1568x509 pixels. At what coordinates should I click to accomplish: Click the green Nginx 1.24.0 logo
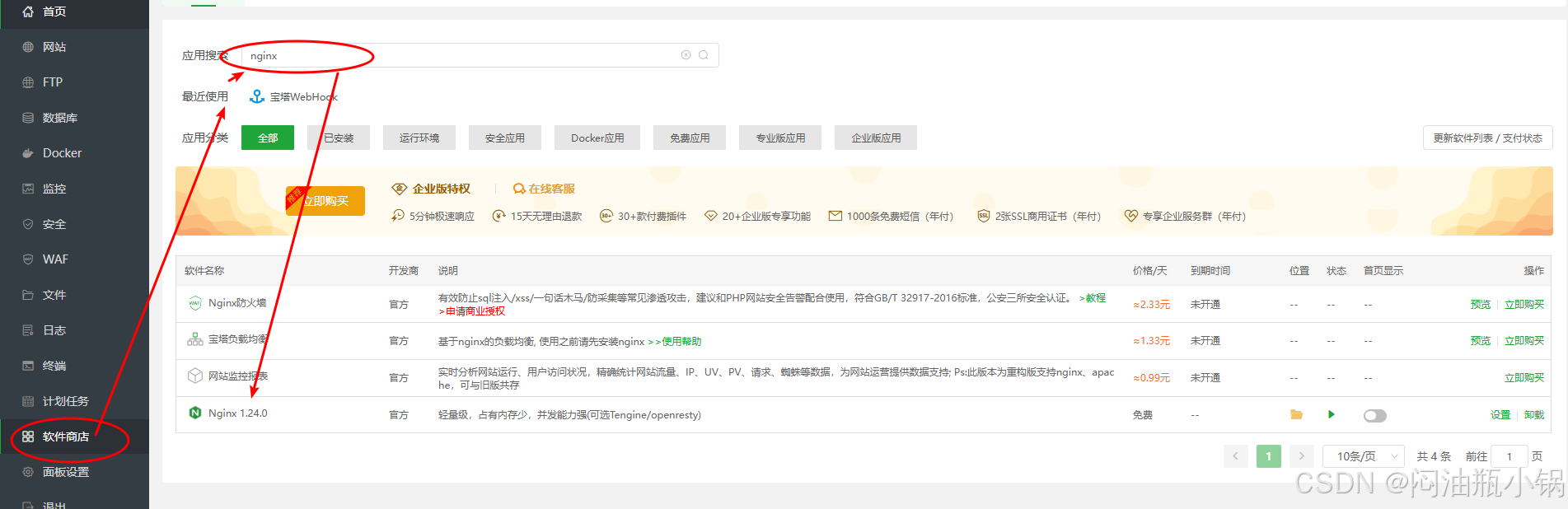(x=195, y=413)
